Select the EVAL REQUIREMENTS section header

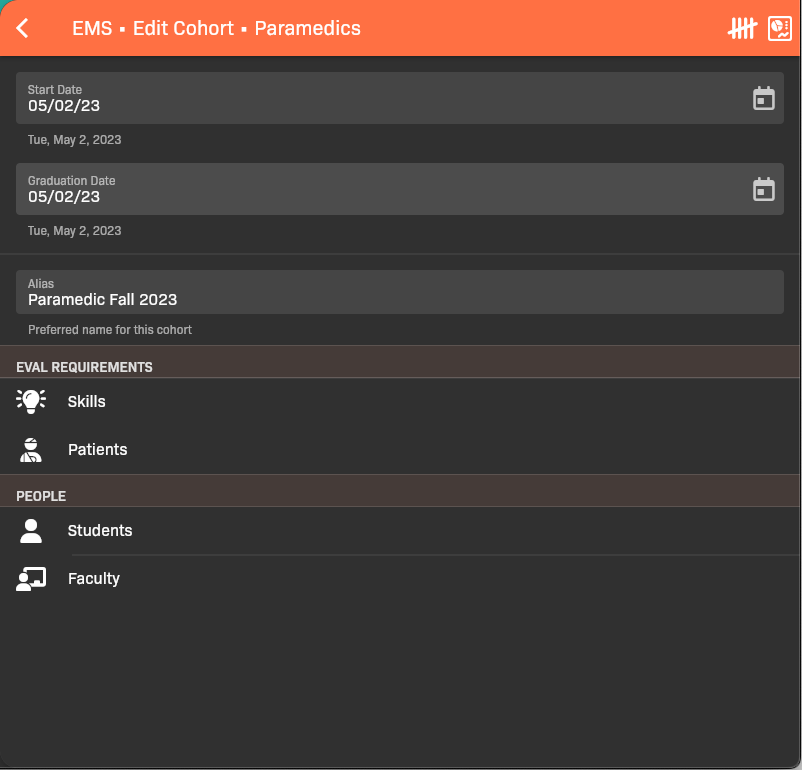pyautogui.click(x=85, y=367)
